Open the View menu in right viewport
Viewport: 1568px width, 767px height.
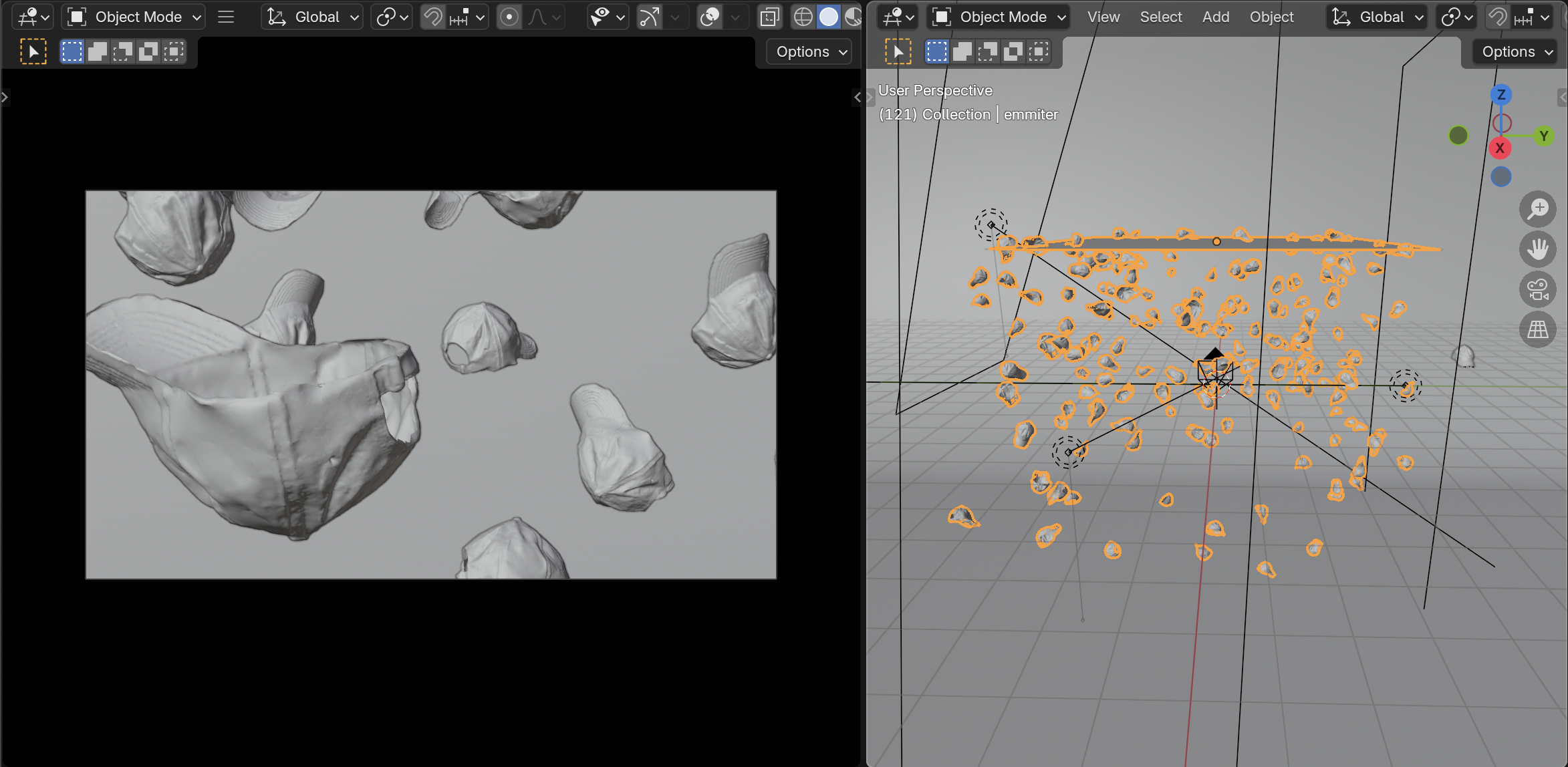pos(1103,17)
